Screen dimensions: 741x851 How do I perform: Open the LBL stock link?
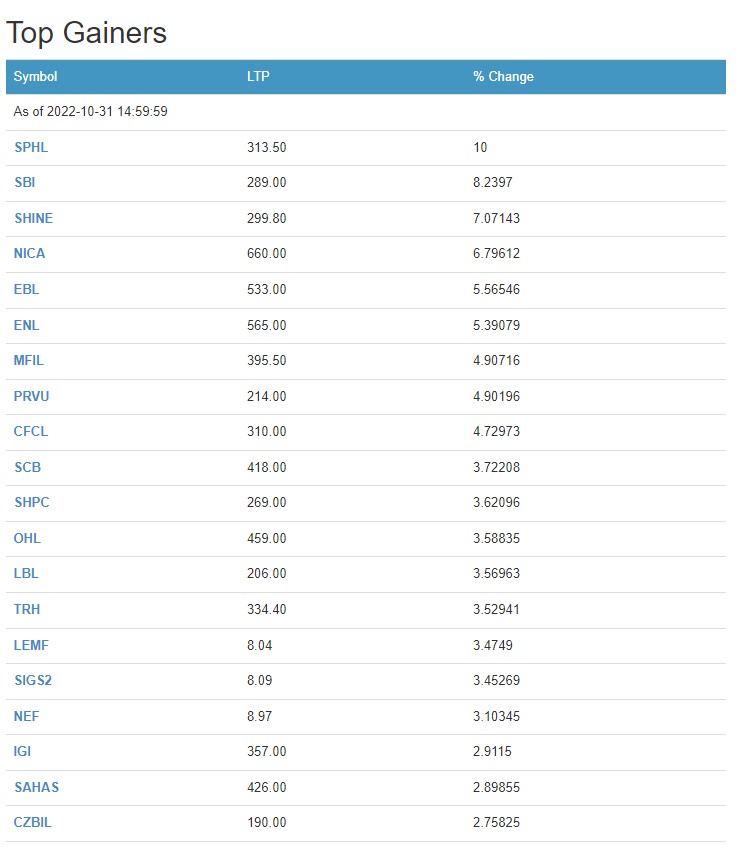tap(26, 573)
